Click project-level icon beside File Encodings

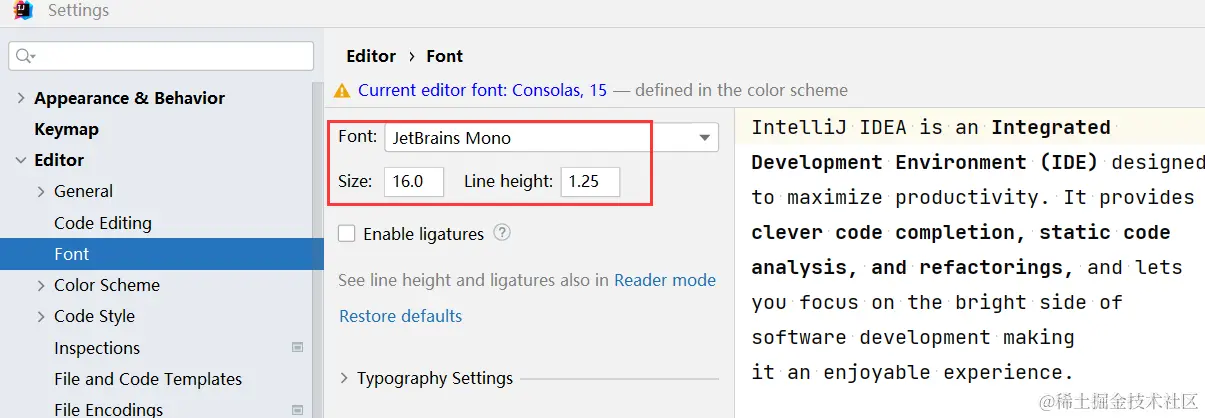coord(297,409)
